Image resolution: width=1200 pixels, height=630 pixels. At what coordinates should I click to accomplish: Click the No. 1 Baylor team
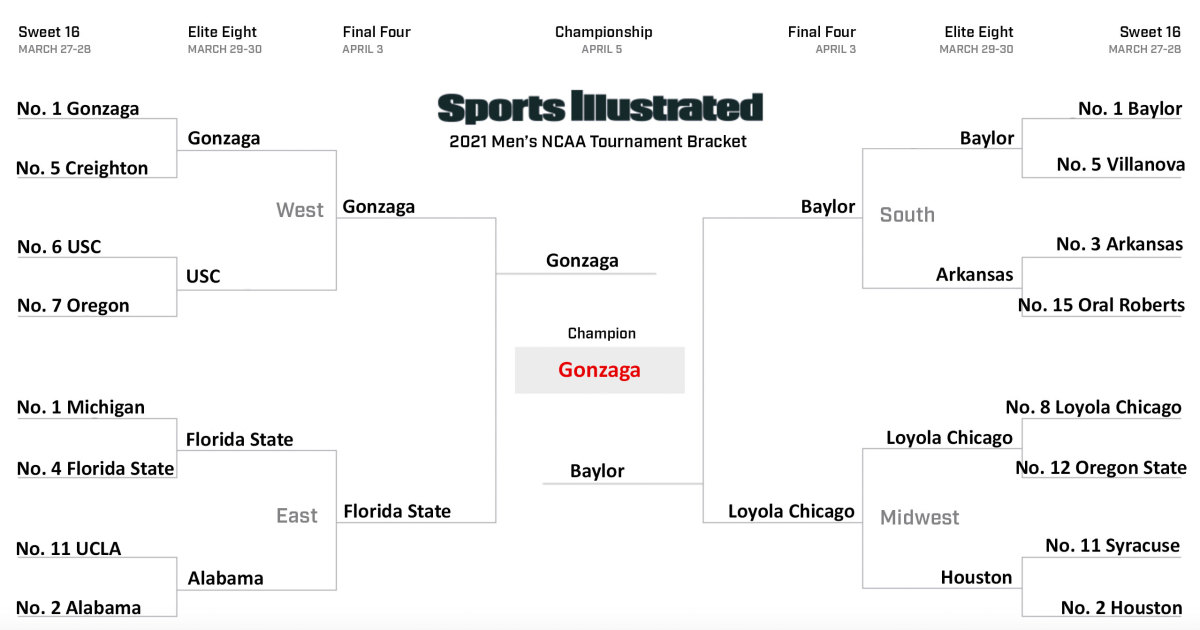click(x=1130, y=108)
